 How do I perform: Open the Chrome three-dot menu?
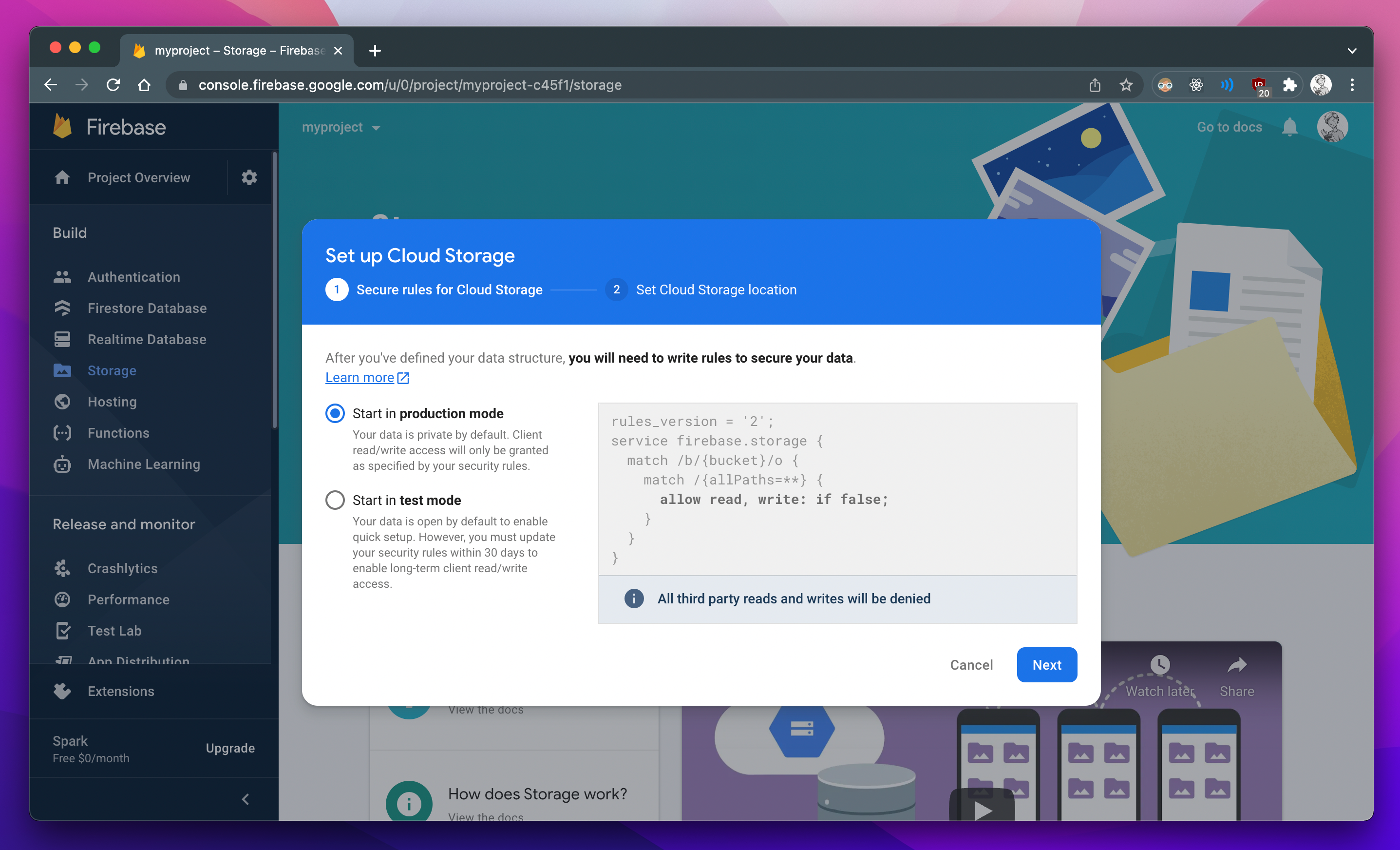1352,85
